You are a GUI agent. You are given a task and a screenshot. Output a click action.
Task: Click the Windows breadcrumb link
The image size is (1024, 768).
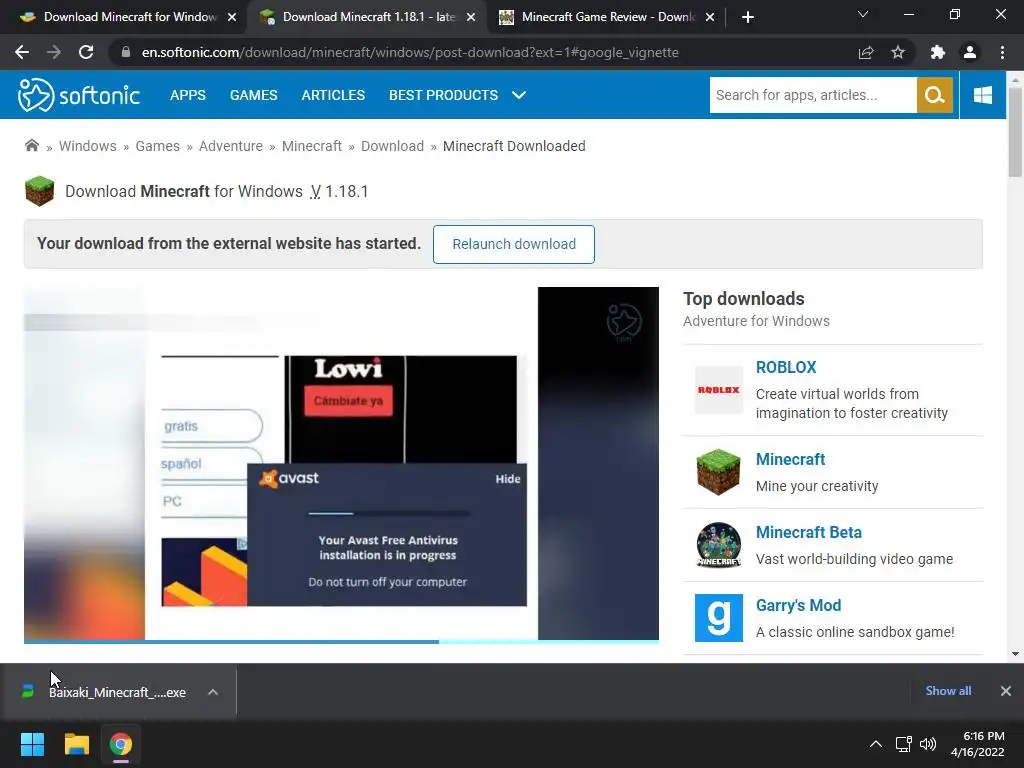88,146
